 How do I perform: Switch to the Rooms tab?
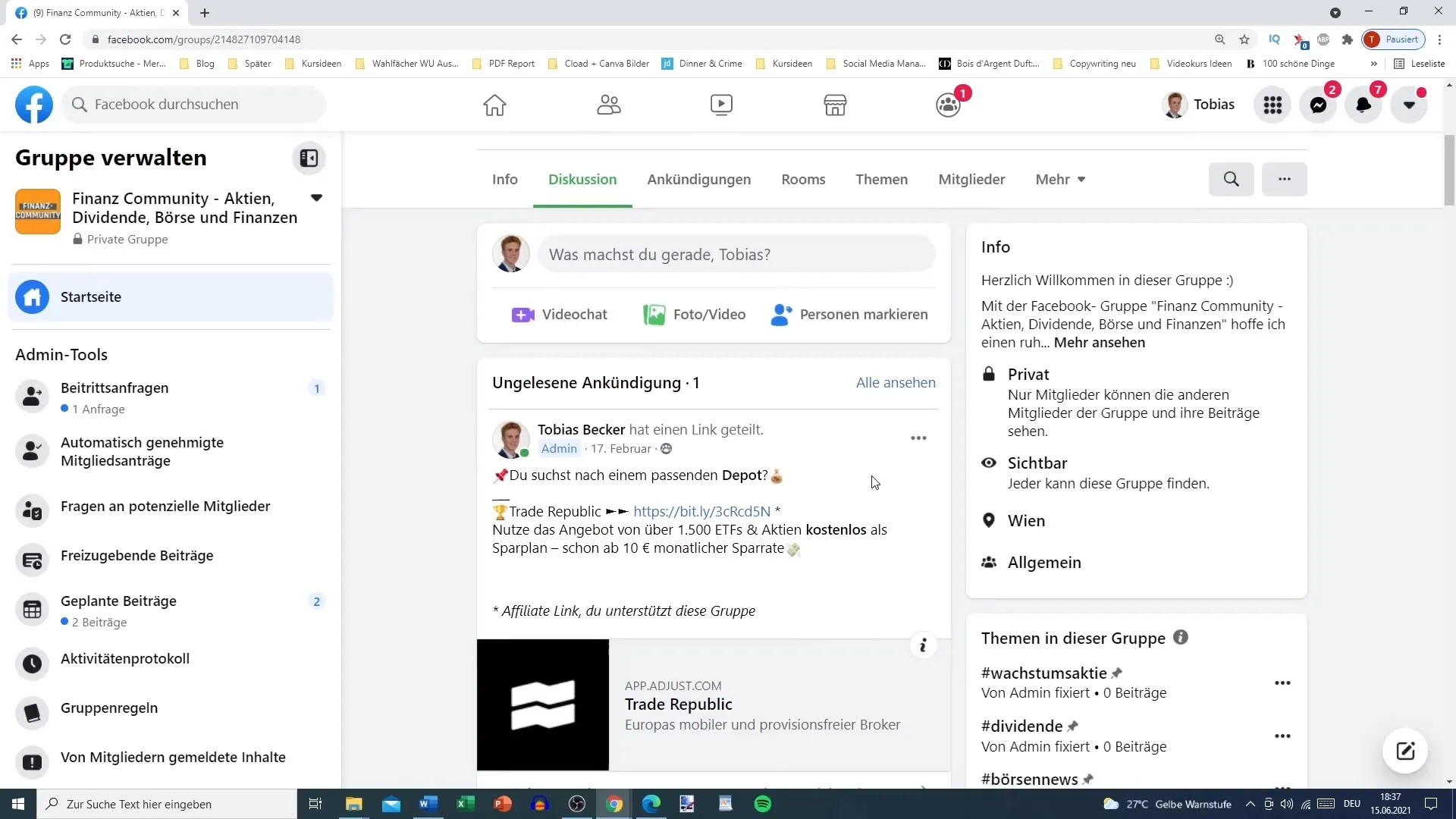tap(803, 180)
